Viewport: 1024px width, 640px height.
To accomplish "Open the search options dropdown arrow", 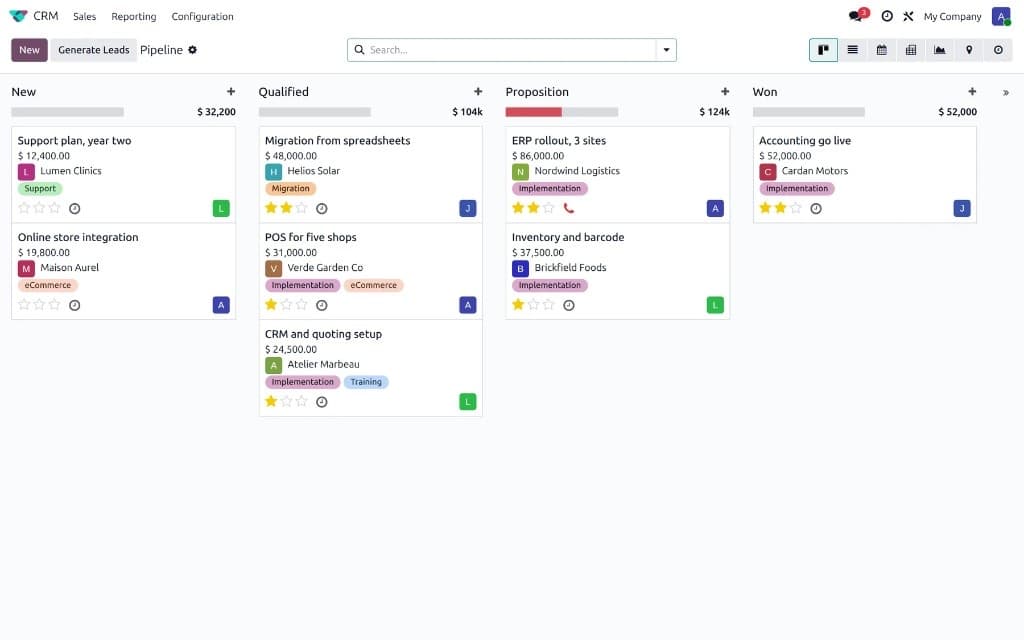I will pos(666,50).
